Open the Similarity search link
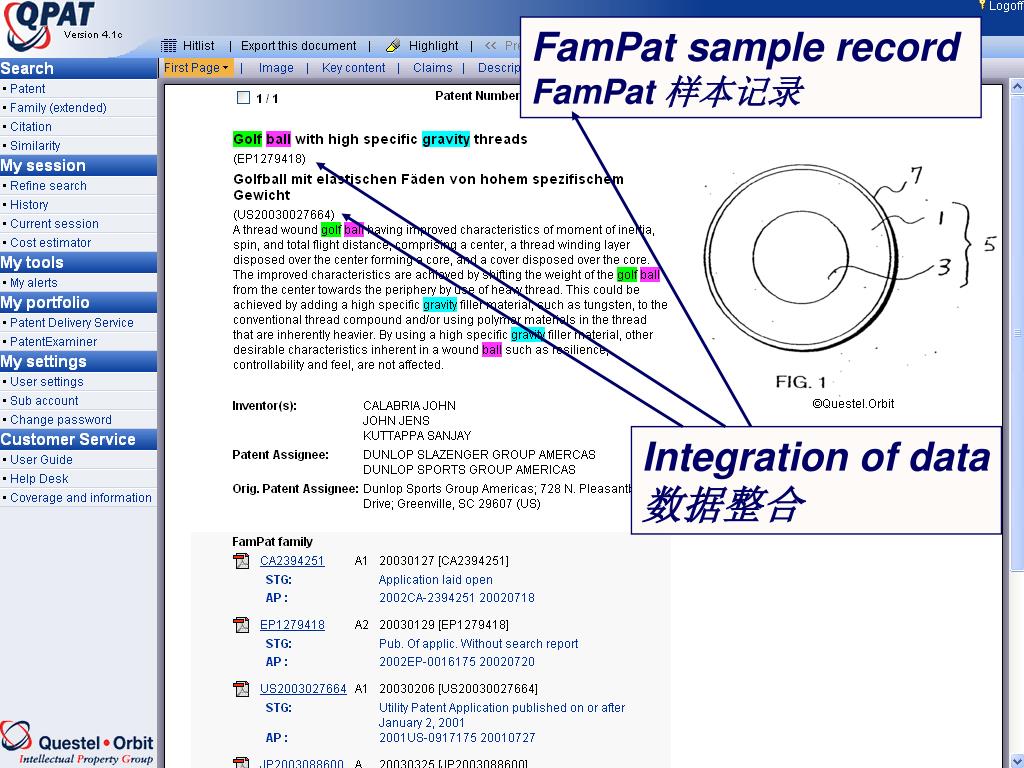The height and width of the screenshot is (768, 1024). pyautogui.click(x=35, y=146)
